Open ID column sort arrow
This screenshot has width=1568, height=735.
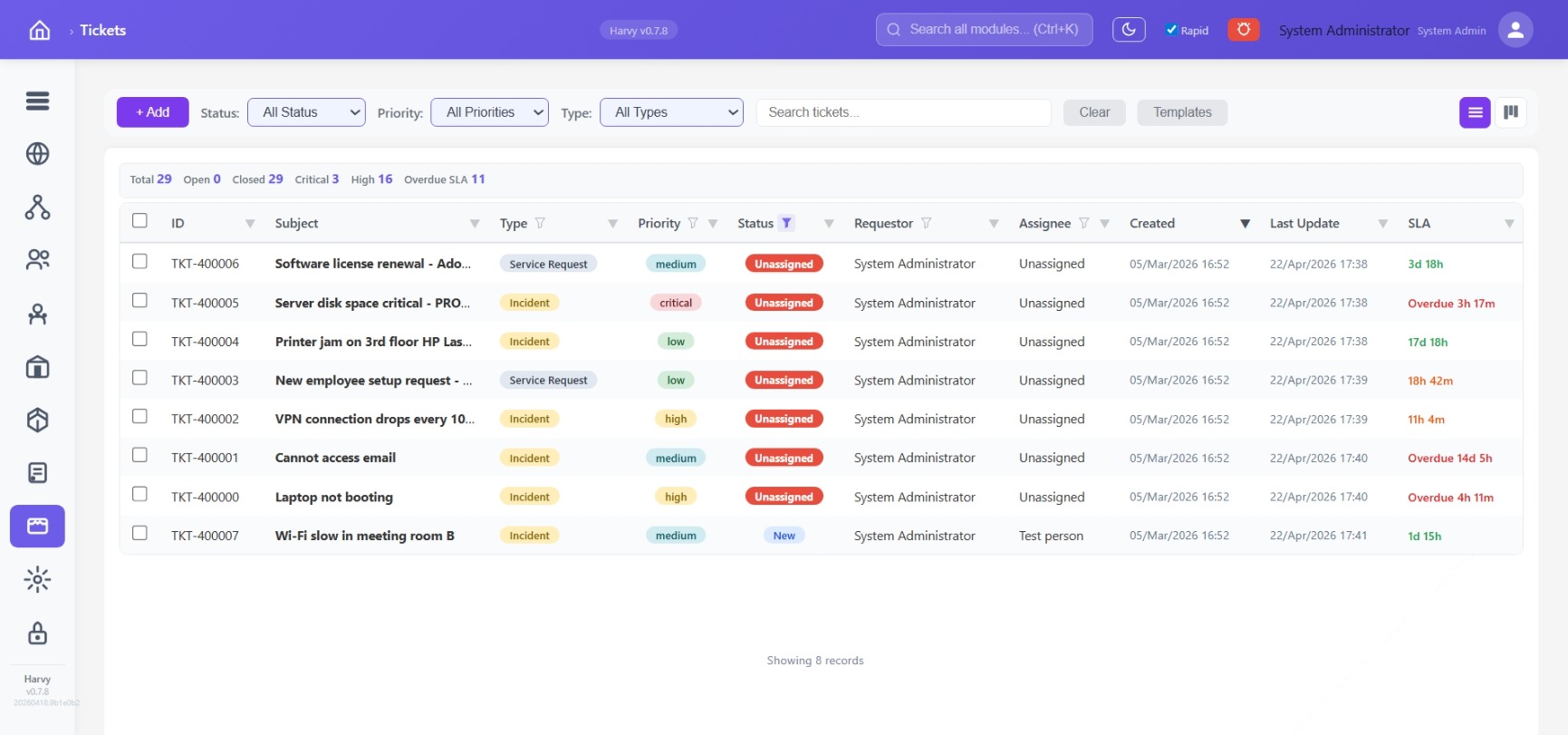pos(250,224)
